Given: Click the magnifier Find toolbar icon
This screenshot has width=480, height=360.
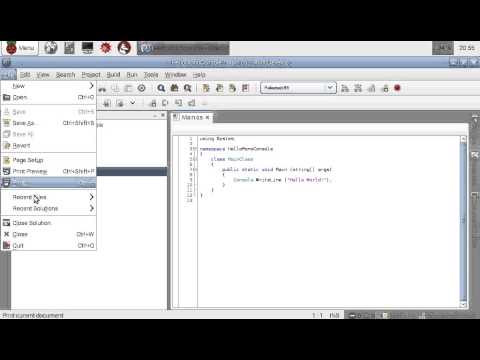Looking at the screenshot, I should pos(161,88).
